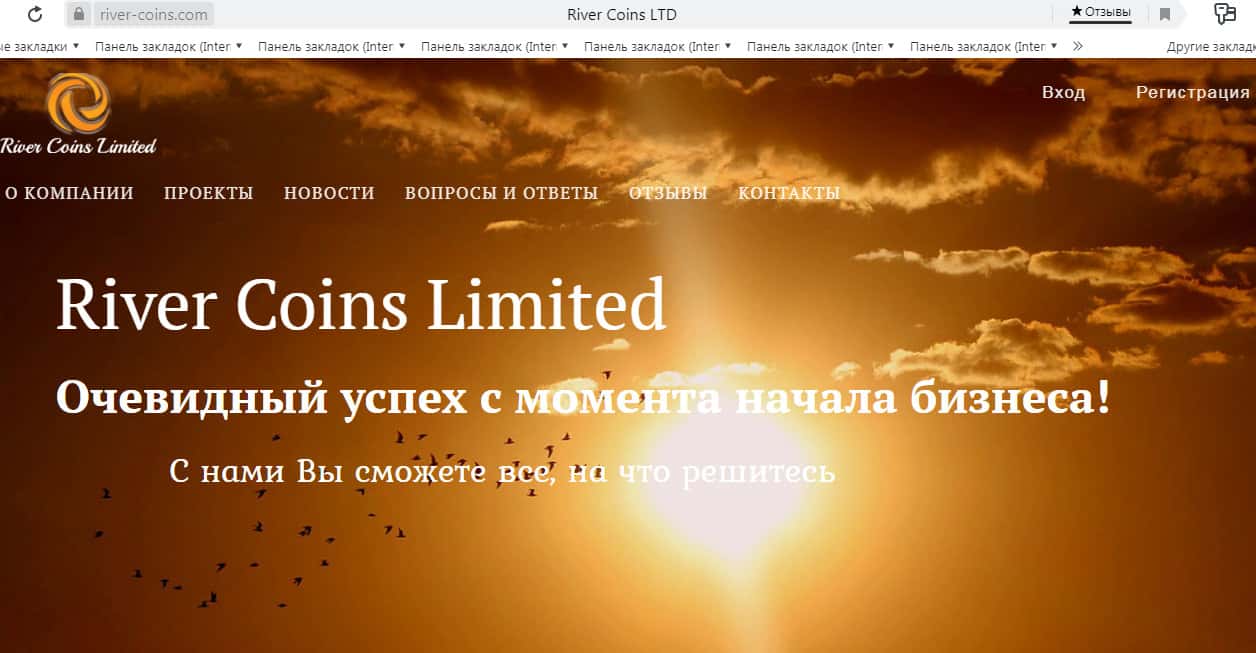Click the Вход login link
This screenshot has height=653, width=1256.
pos(1063,92)
